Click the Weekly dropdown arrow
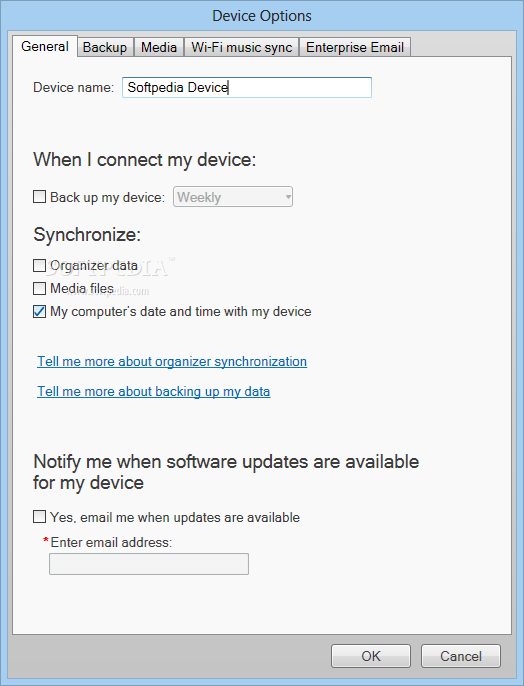 (x=288, y=197)
